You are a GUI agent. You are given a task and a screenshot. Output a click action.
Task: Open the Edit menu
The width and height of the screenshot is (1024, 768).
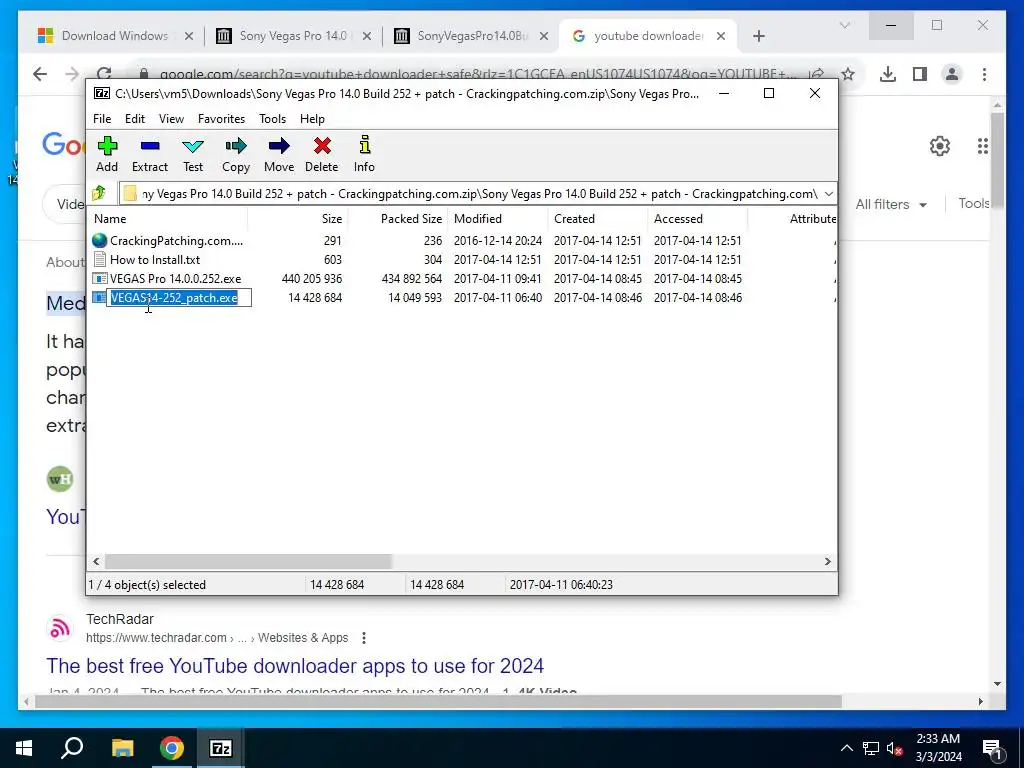[x=135, y=119]
